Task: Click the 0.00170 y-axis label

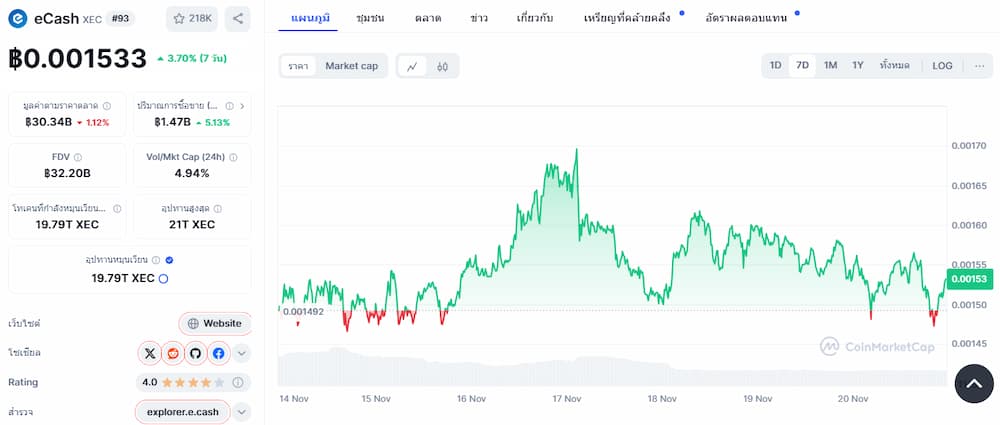Action: [969, 146]
